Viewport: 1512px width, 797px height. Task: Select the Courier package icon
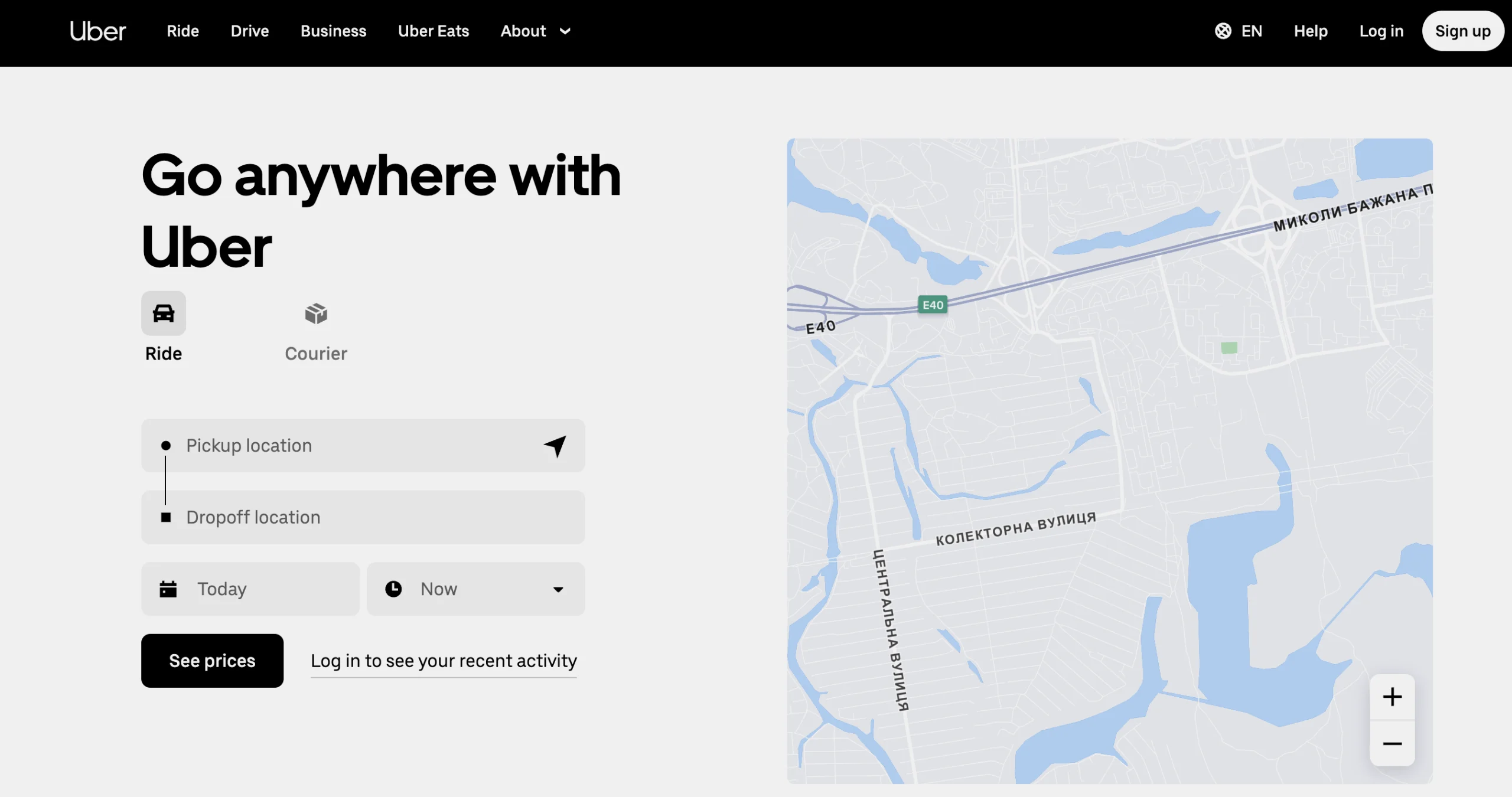tap(316, 313)
